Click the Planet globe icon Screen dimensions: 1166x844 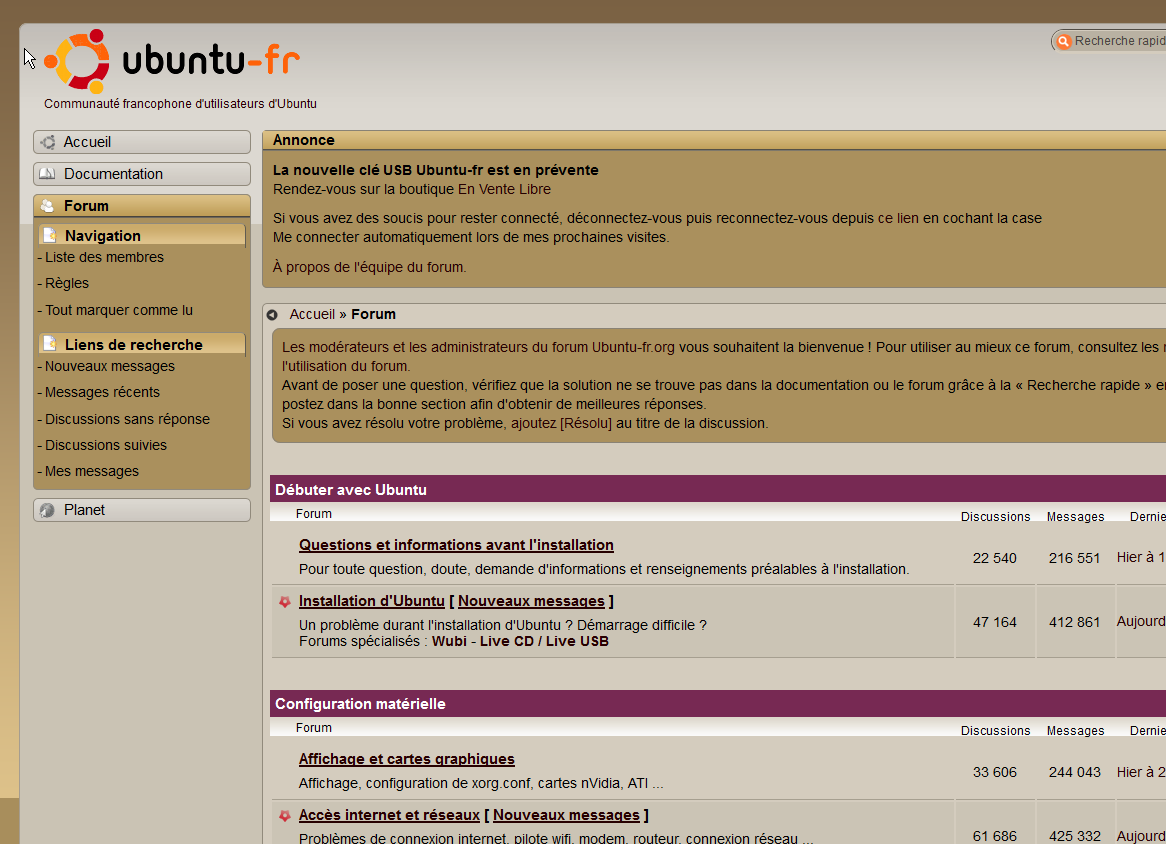48,510
